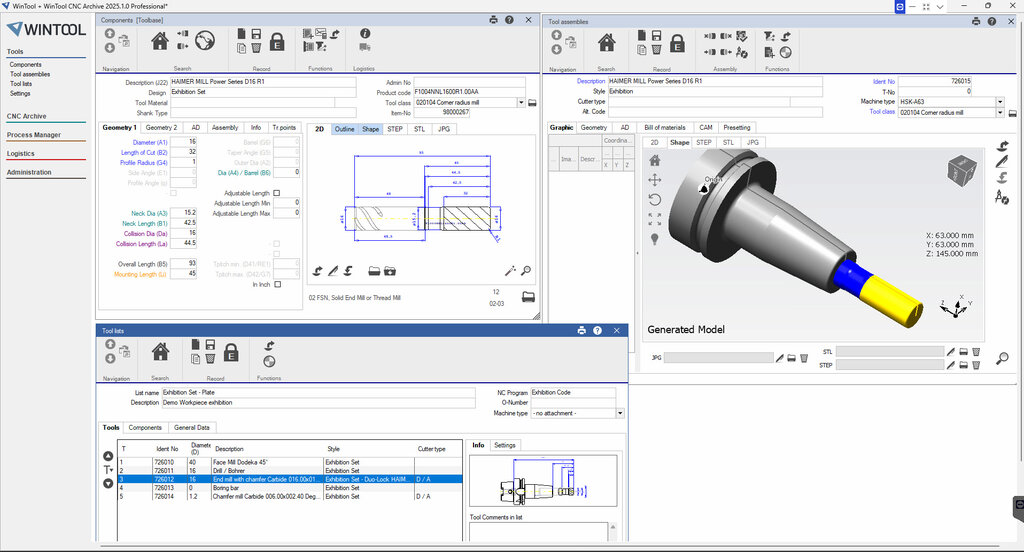Move tool up with arrow beside the tool table
This screenshot has width=1024, height=552.
coord(108,456)
